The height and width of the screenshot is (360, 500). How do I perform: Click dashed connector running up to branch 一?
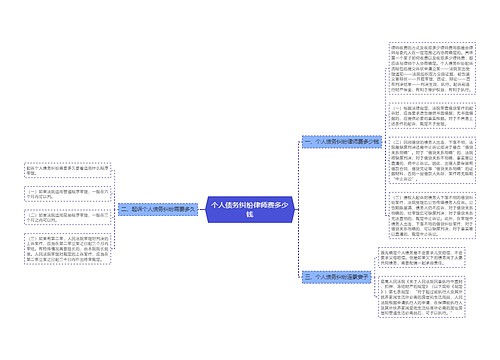click(298, 175)
